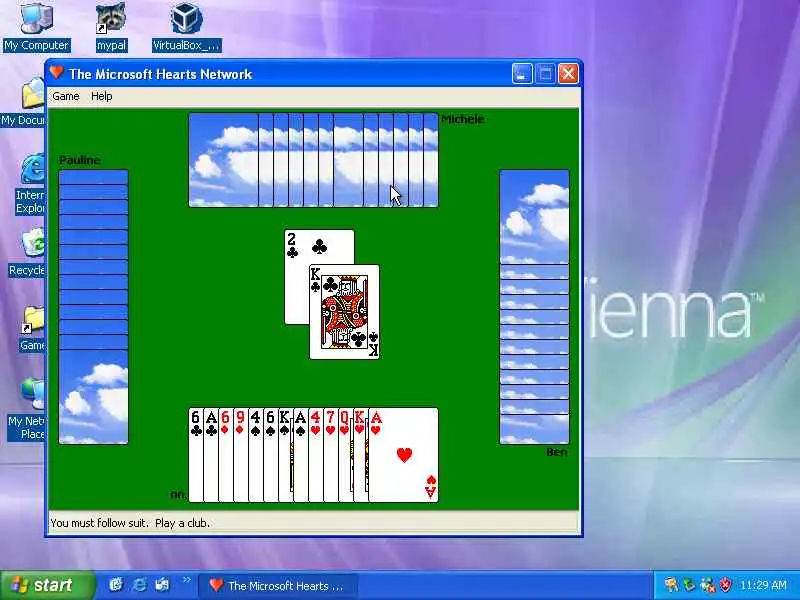
Task: Launch Internet Explorer from Quick Launch
Action: 139,585
